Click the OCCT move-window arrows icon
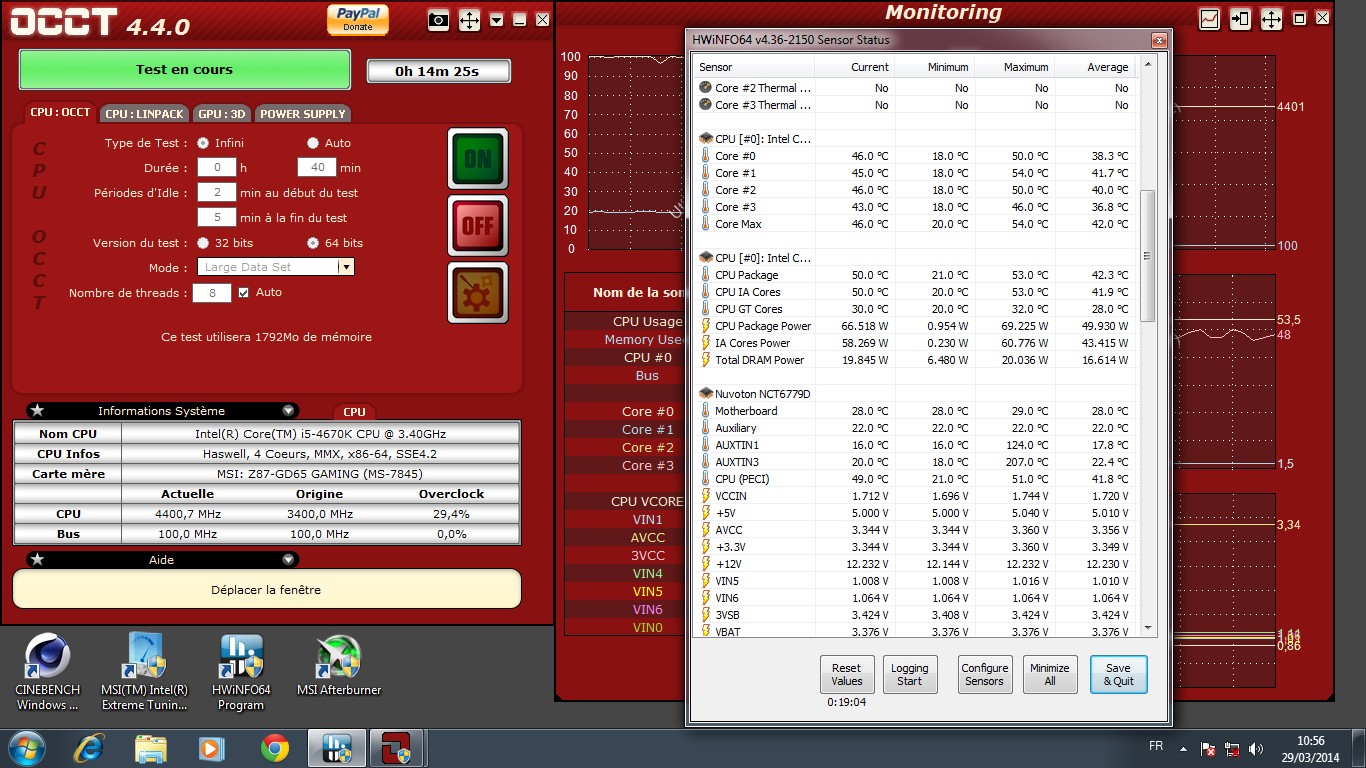The width and height of the screenshot is (1366, 768). (469, 19)
